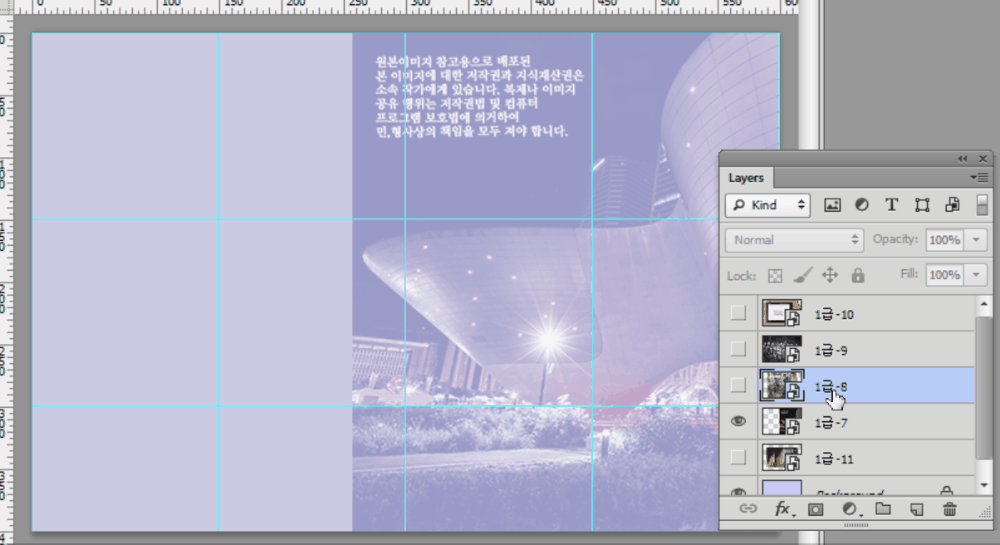The width and height of the screenshot is (1000, 545).
Task: Open Layers panel flyout menu
Action: 980,177
